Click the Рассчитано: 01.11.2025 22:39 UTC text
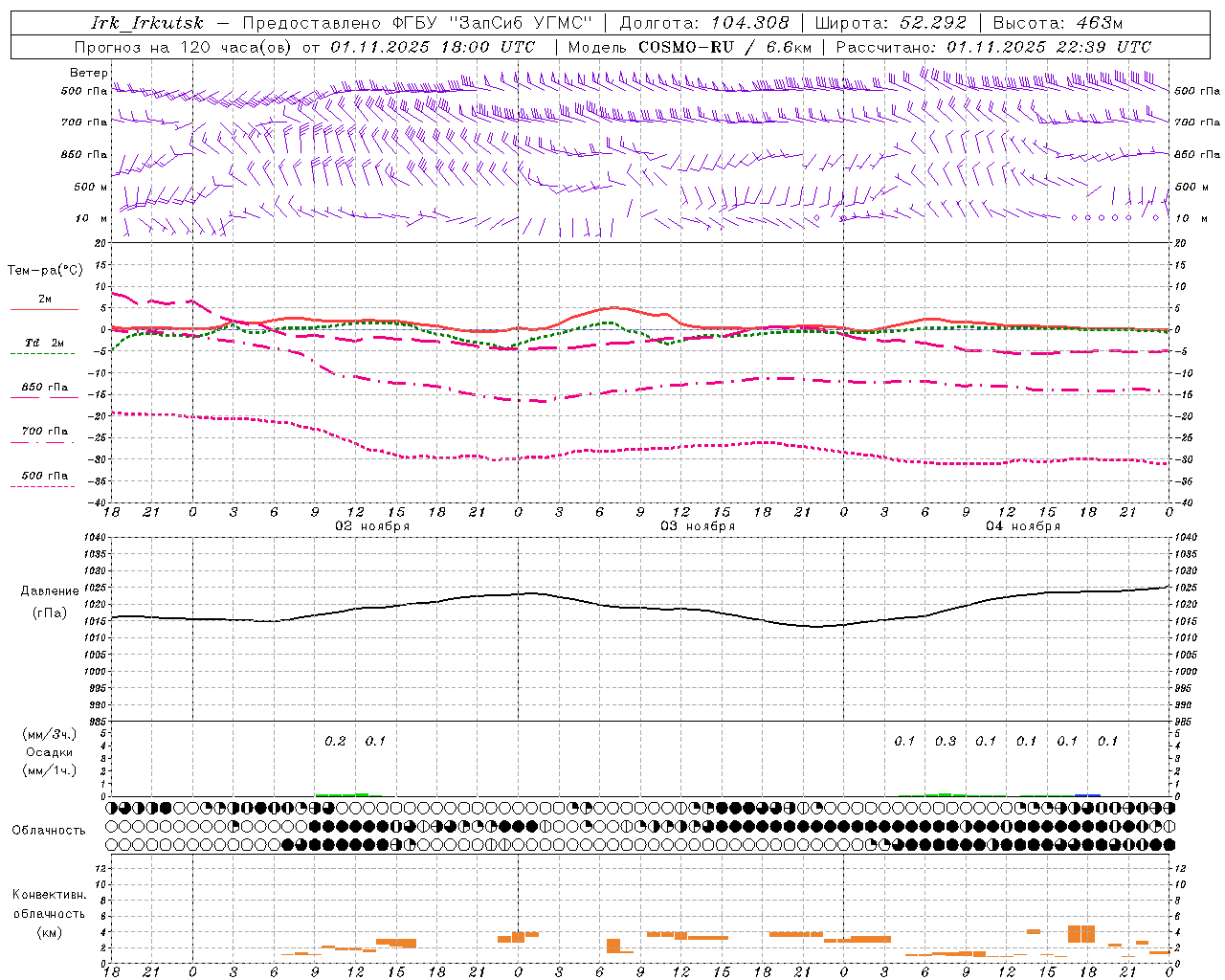1225x980 pixels. point(993,47)
